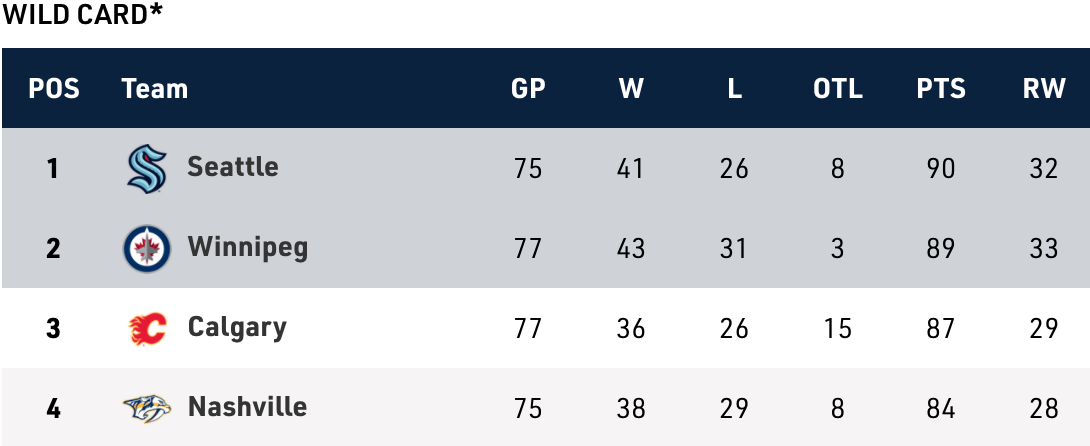The height and width of the screenshot is (446, 1090).
Task: Click the Seattle Kraken logo
Action: point(147,168)
